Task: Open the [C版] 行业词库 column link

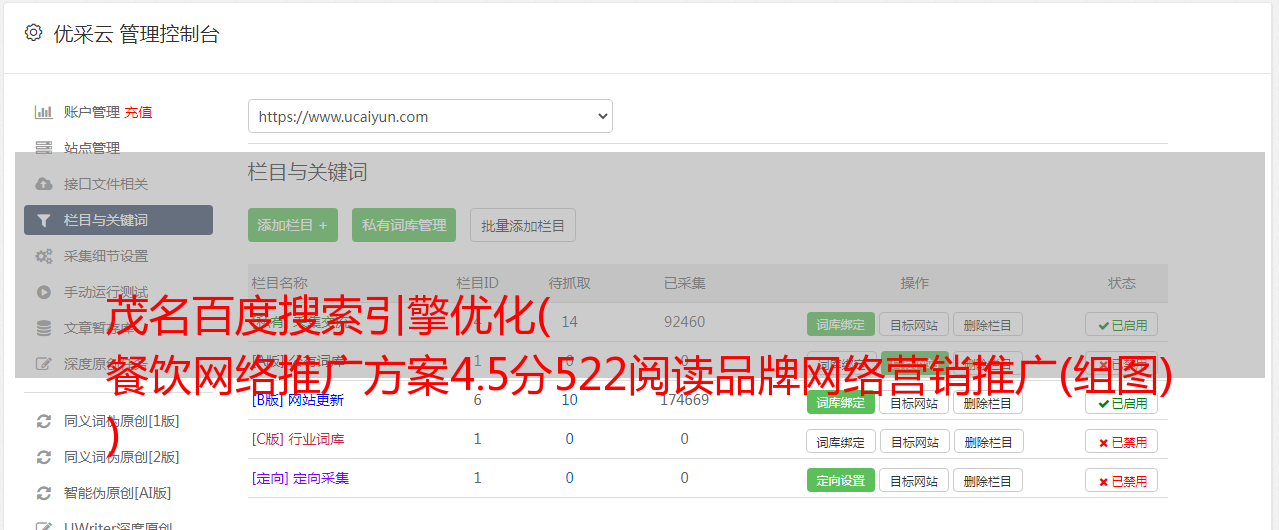Action: [x=297, y=439]
